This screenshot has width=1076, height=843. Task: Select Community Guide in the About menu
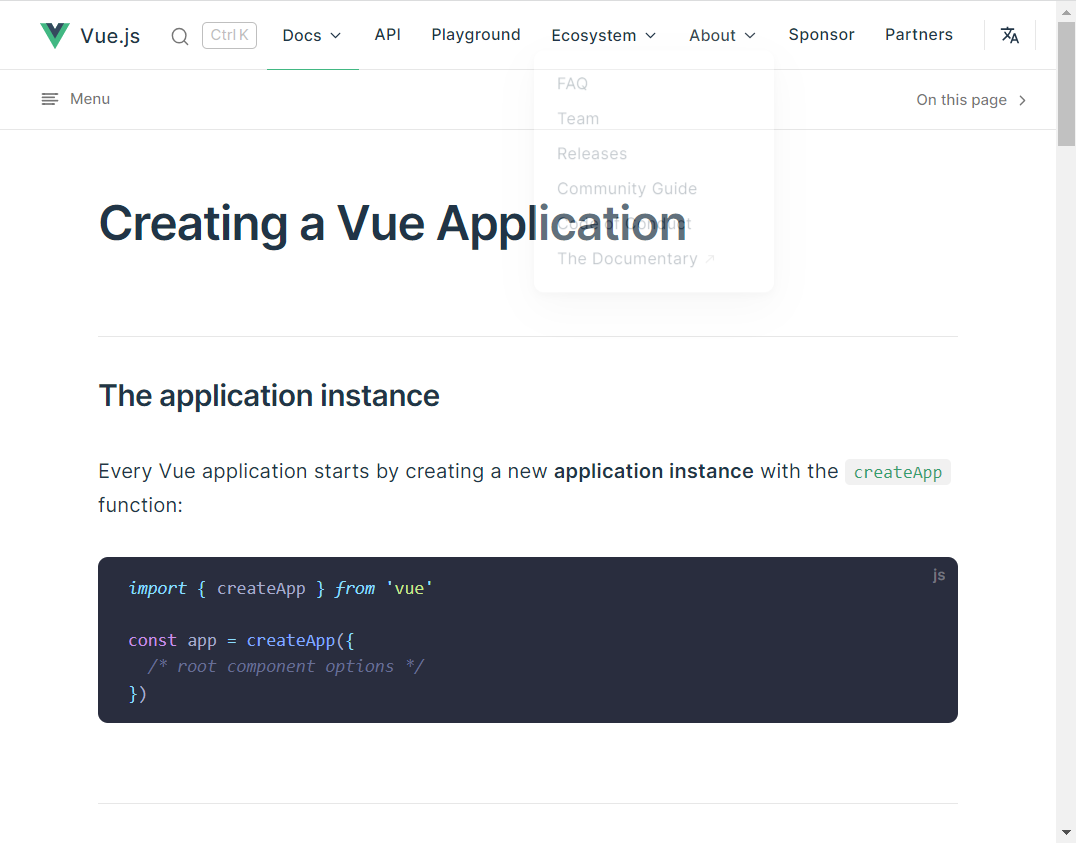coord(627,189)
